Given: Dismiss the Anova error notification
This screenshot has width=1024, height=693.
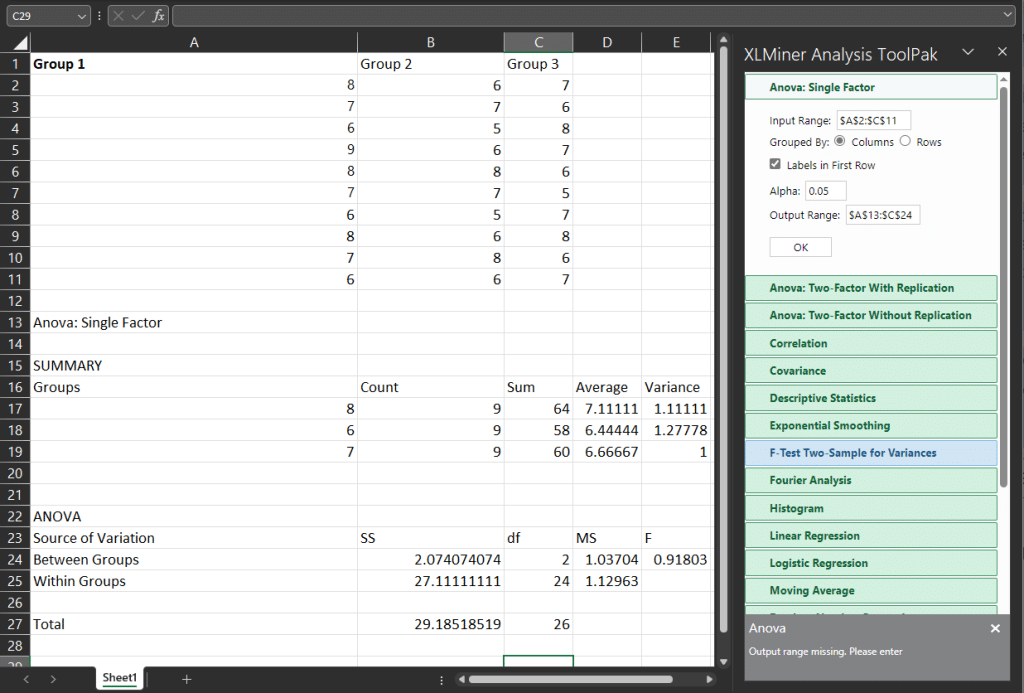Looking at the screenshot, I should [995, 628].
